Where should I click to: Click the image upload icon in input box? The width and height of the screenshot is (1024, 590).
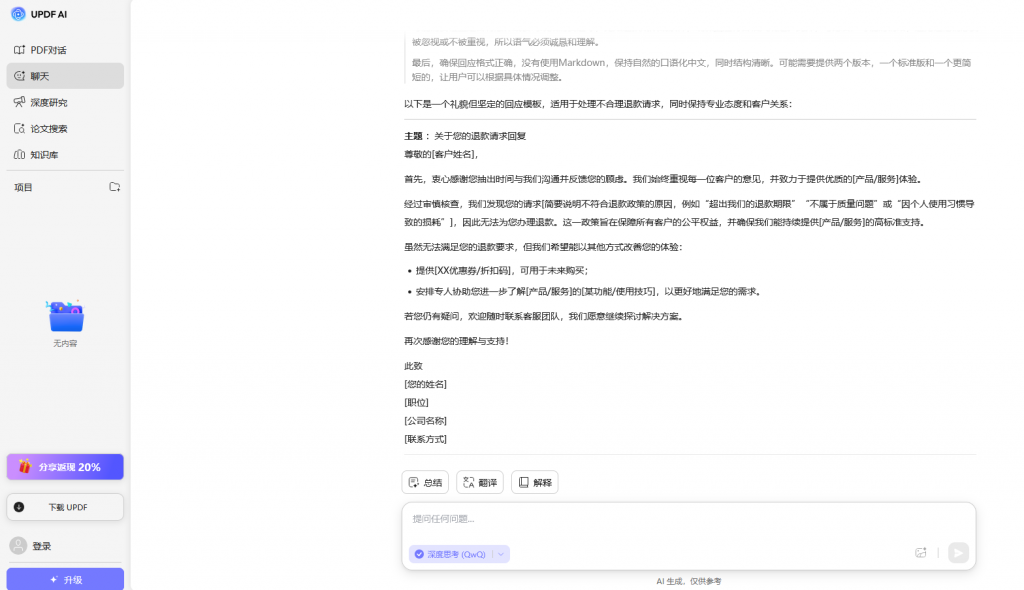(x=921, y=553)
